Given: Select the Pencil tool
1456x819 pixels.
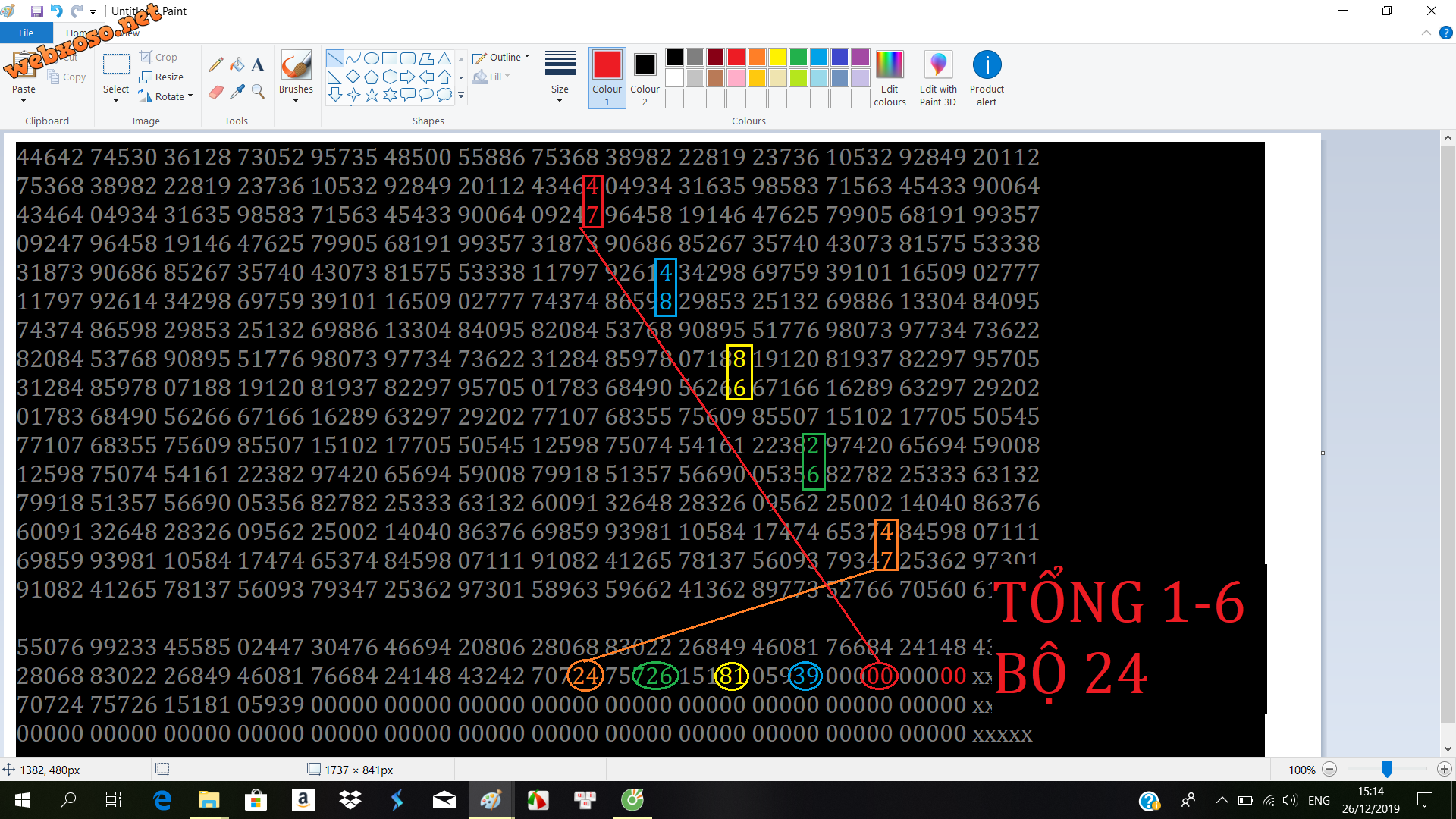Looking at the screenshot, I should pyautogui.click(x=216, y=65).
